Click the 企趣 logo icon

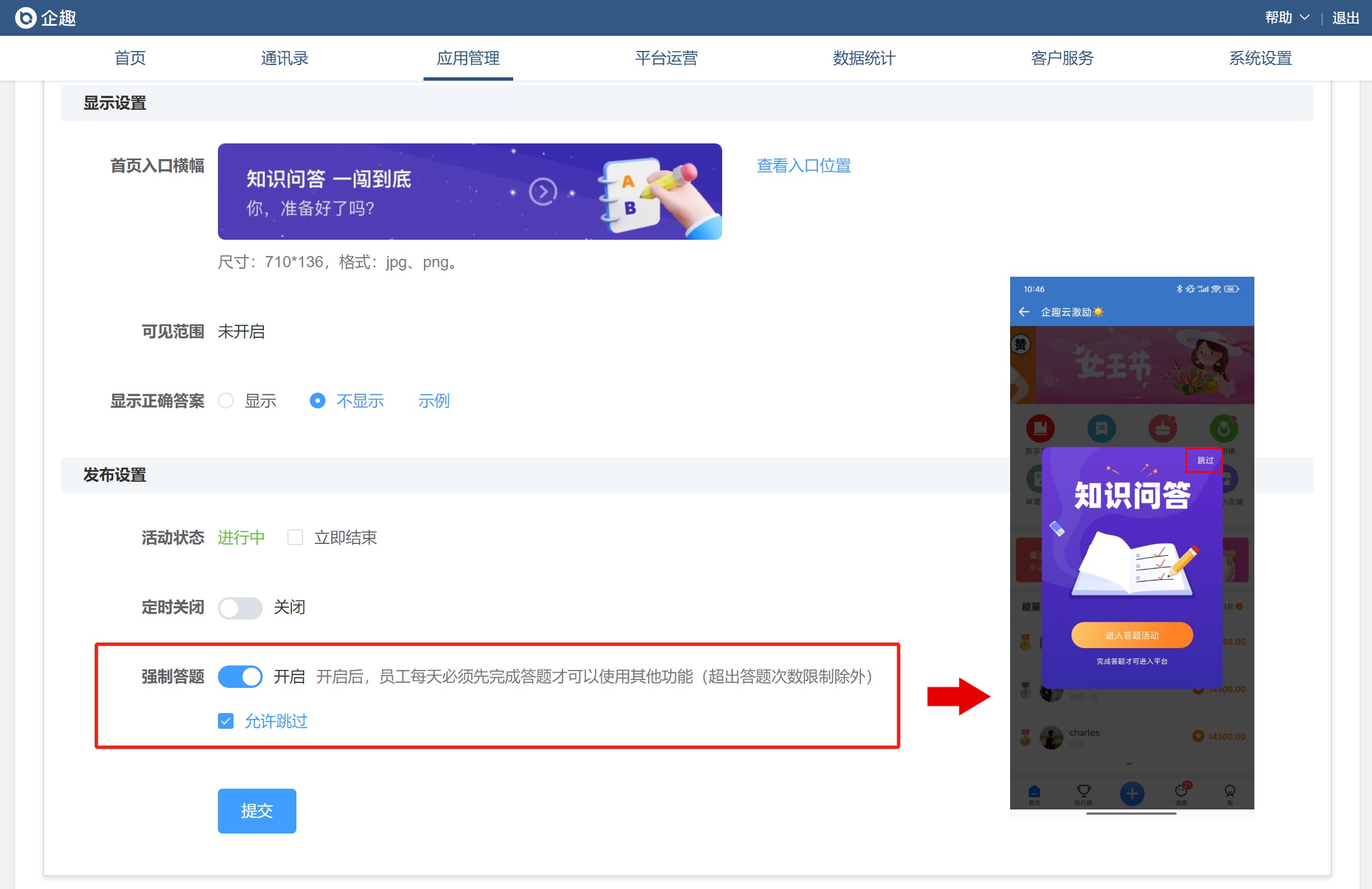(x=25, y=18)
